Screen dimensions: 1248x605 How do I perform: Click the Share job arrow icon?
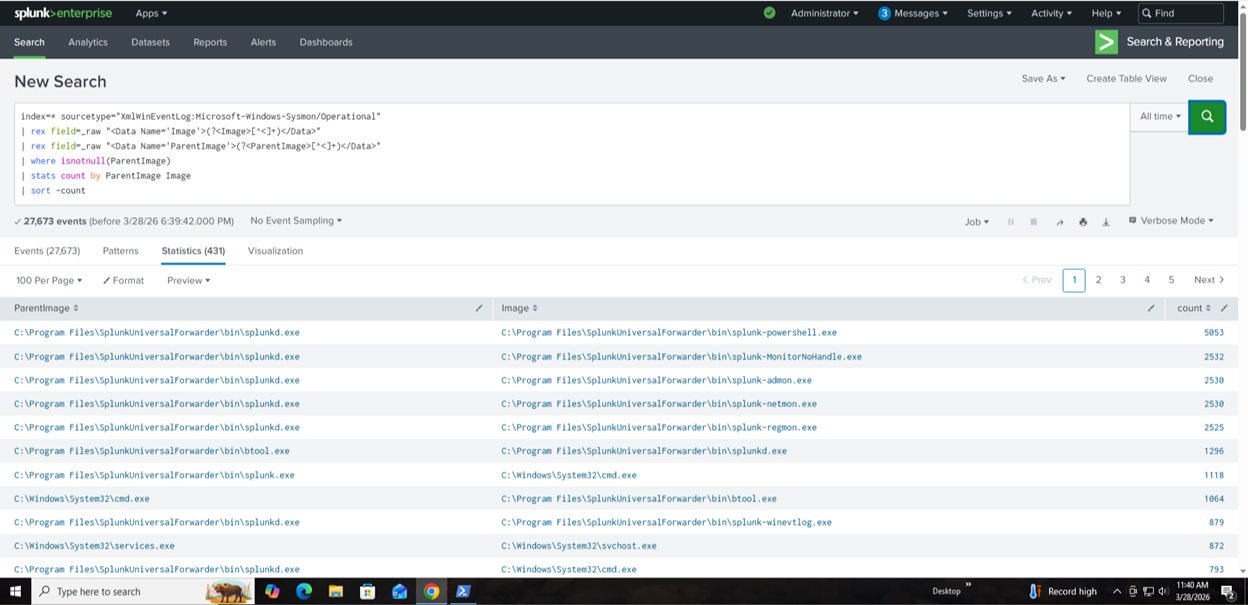[x=1059, y=222]
